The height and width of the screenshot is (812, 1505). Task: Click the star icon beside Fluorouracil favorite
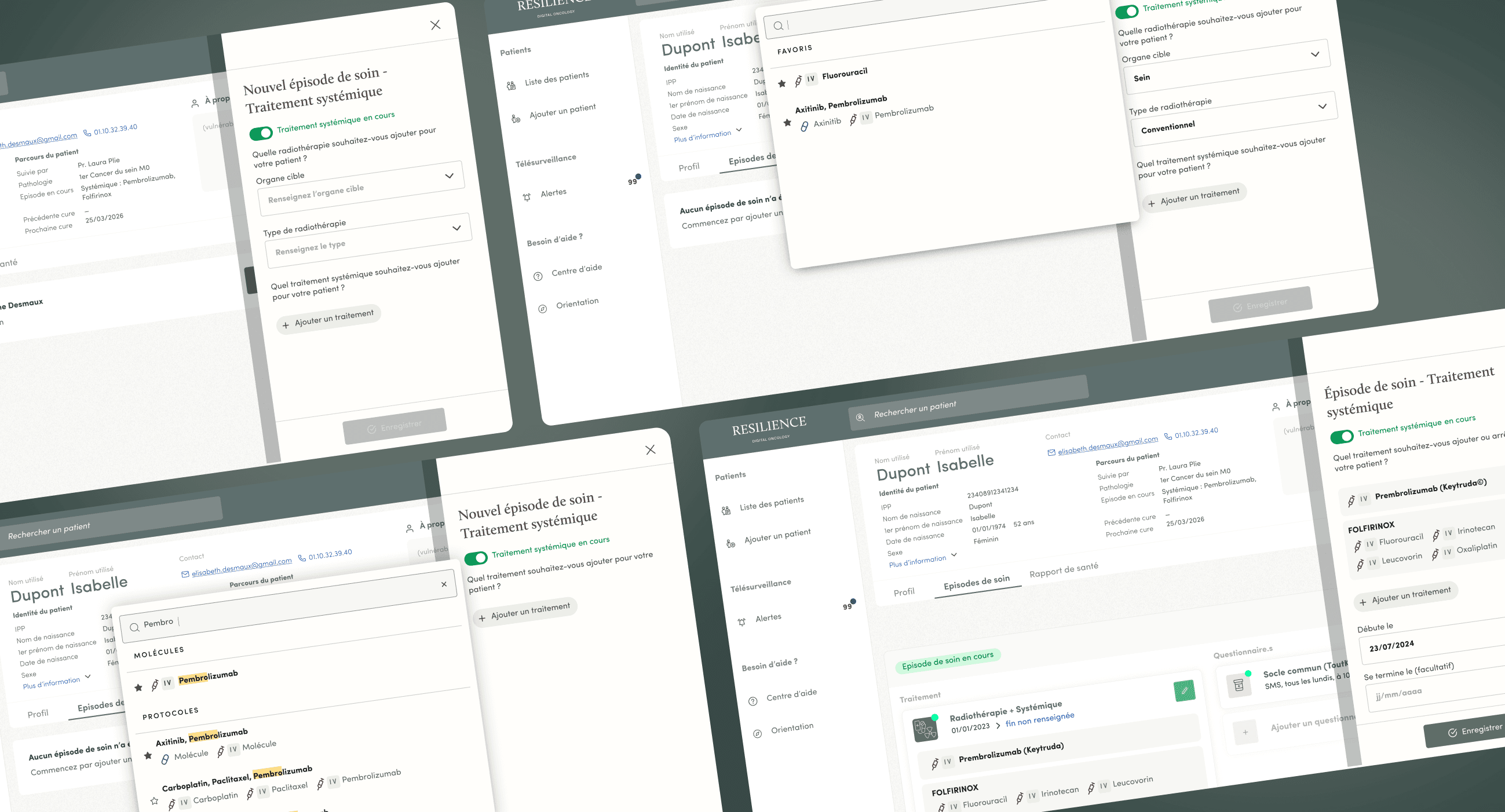pos(781,83)
